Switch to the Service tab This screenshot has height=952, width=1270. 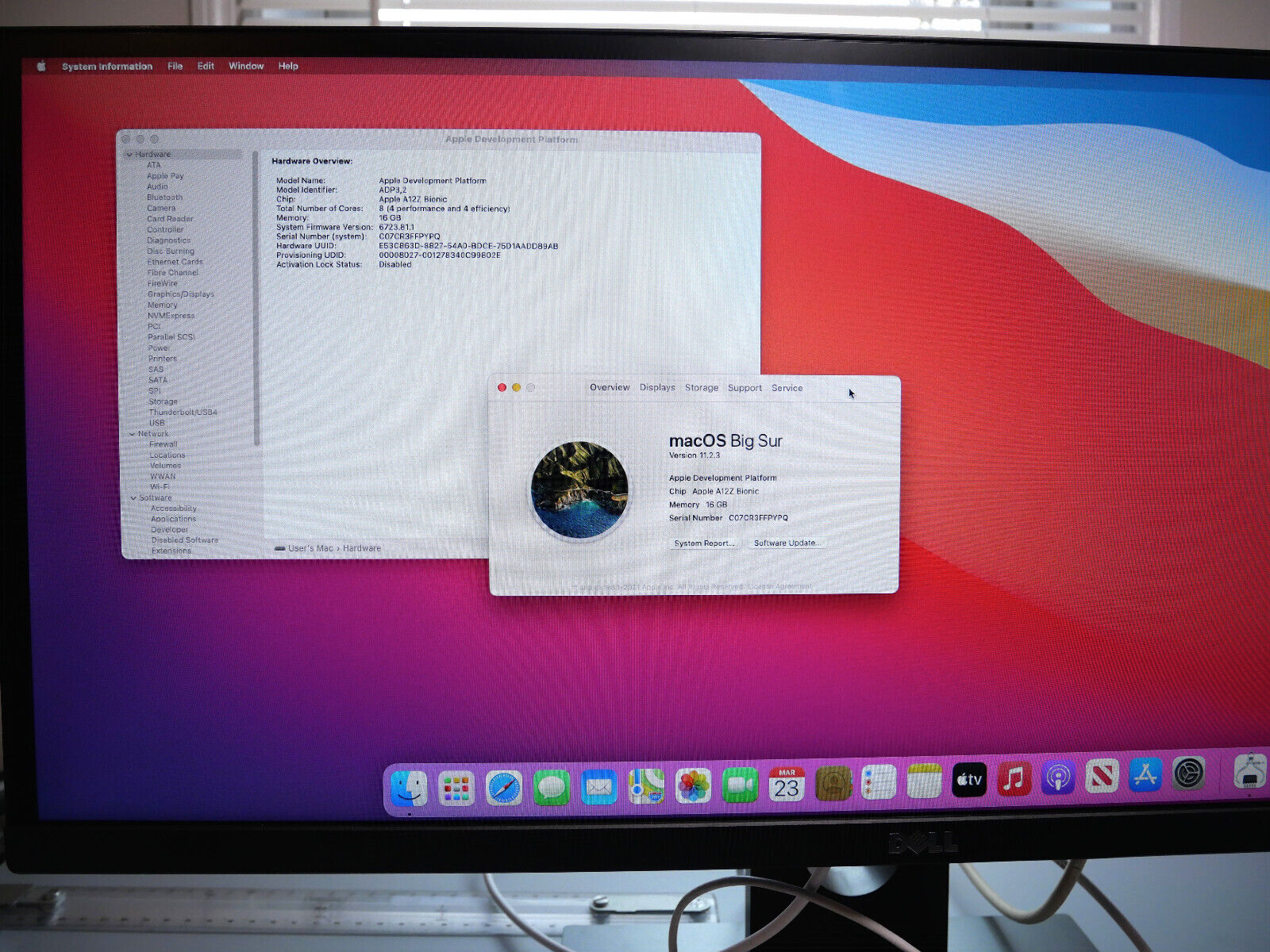[787, 388]
